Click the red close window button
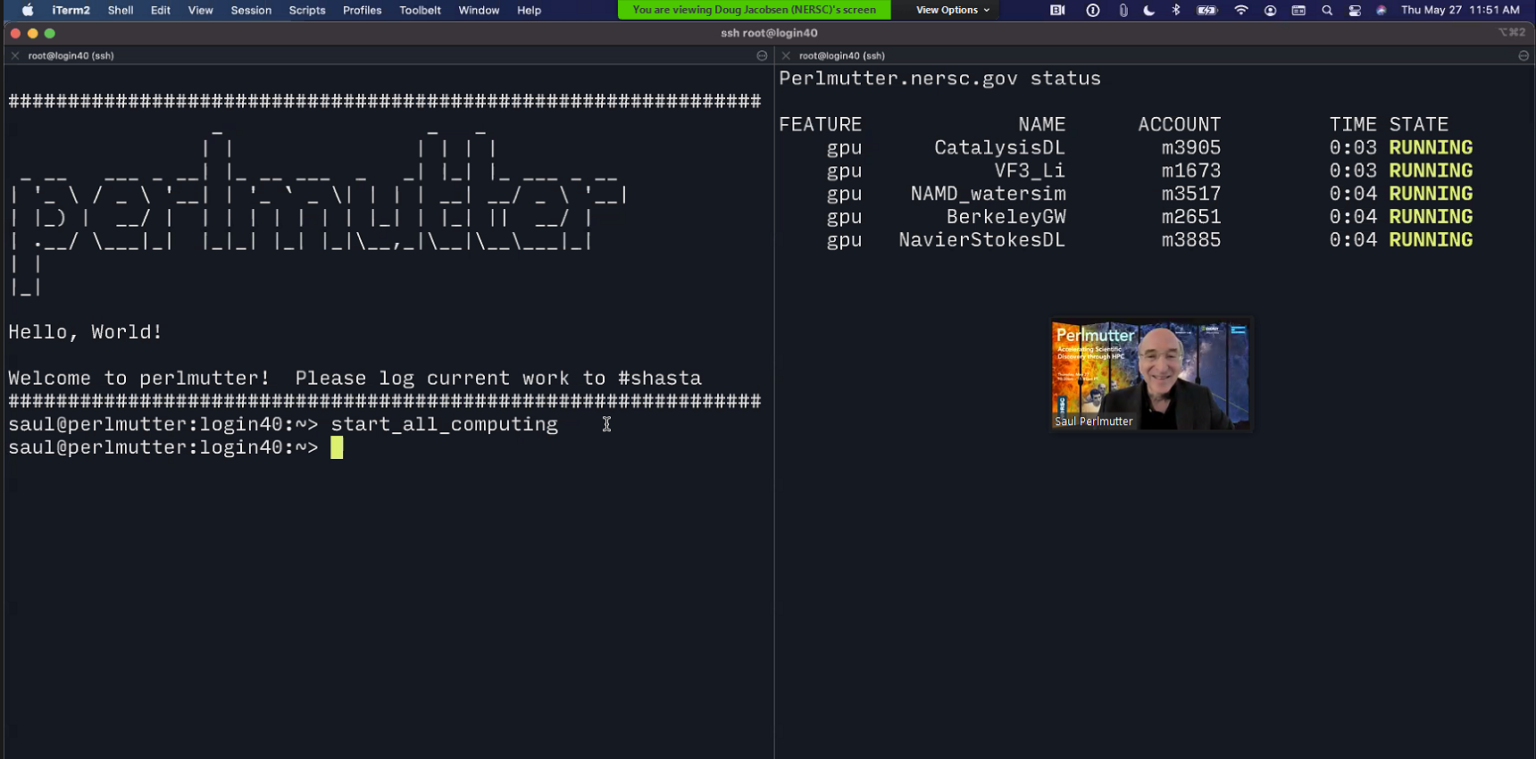Viewport: 1536px width, 759px height. [15, 33]
